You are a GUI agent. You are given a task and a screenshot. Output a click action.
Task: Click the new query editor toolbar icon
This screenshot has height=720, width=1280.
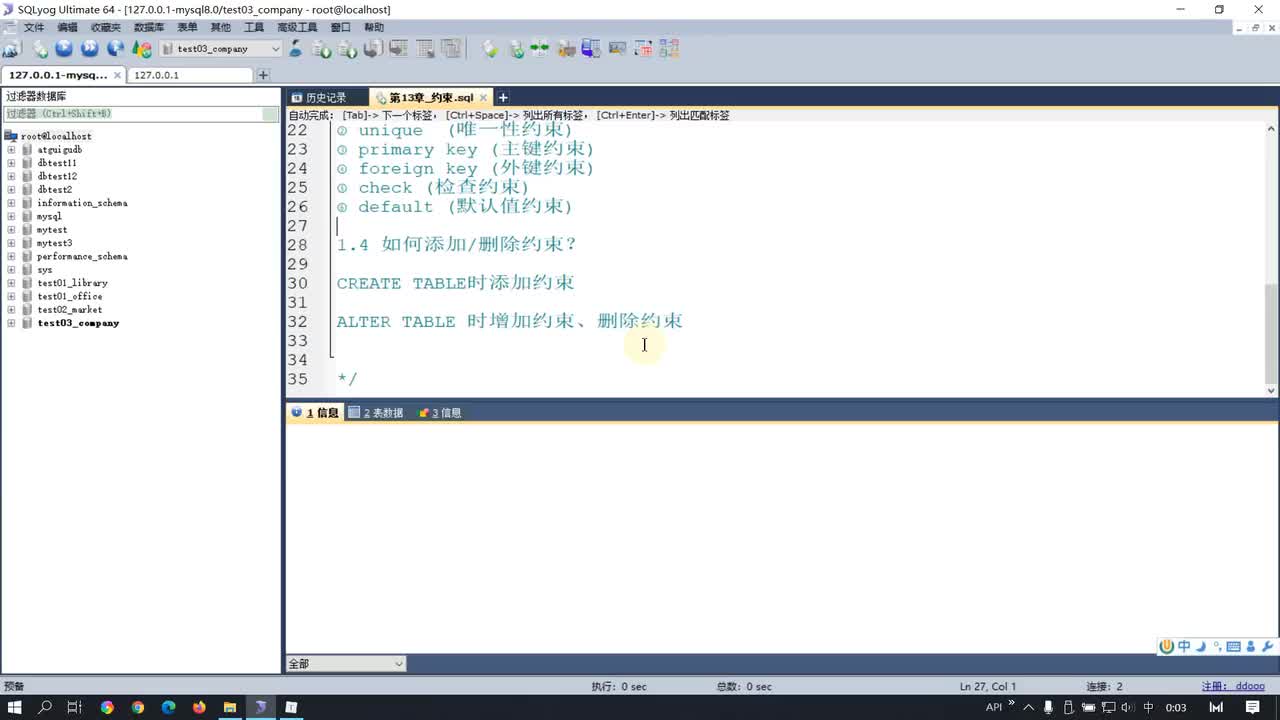tap(40, 48)
